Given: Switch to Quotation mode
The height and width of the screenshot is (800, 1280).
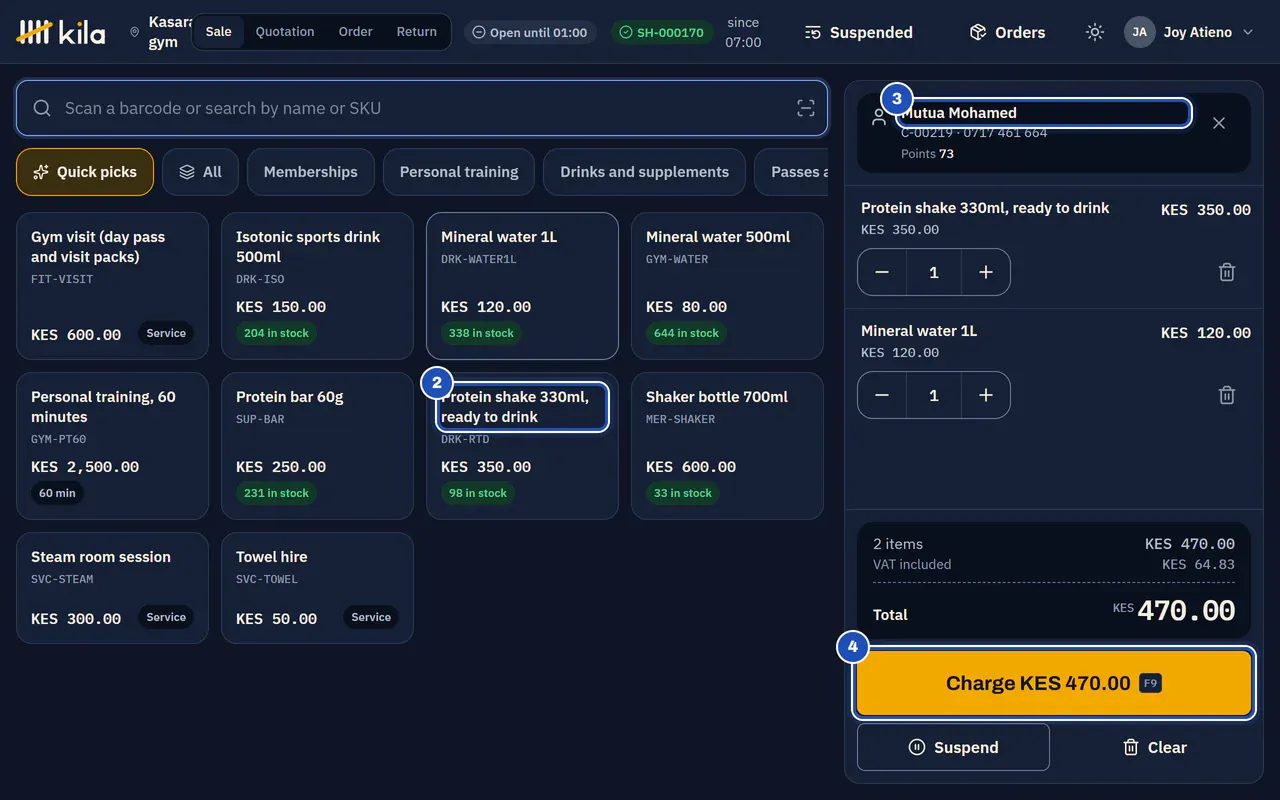Looking at the screenshot, I should click(285, 32).
